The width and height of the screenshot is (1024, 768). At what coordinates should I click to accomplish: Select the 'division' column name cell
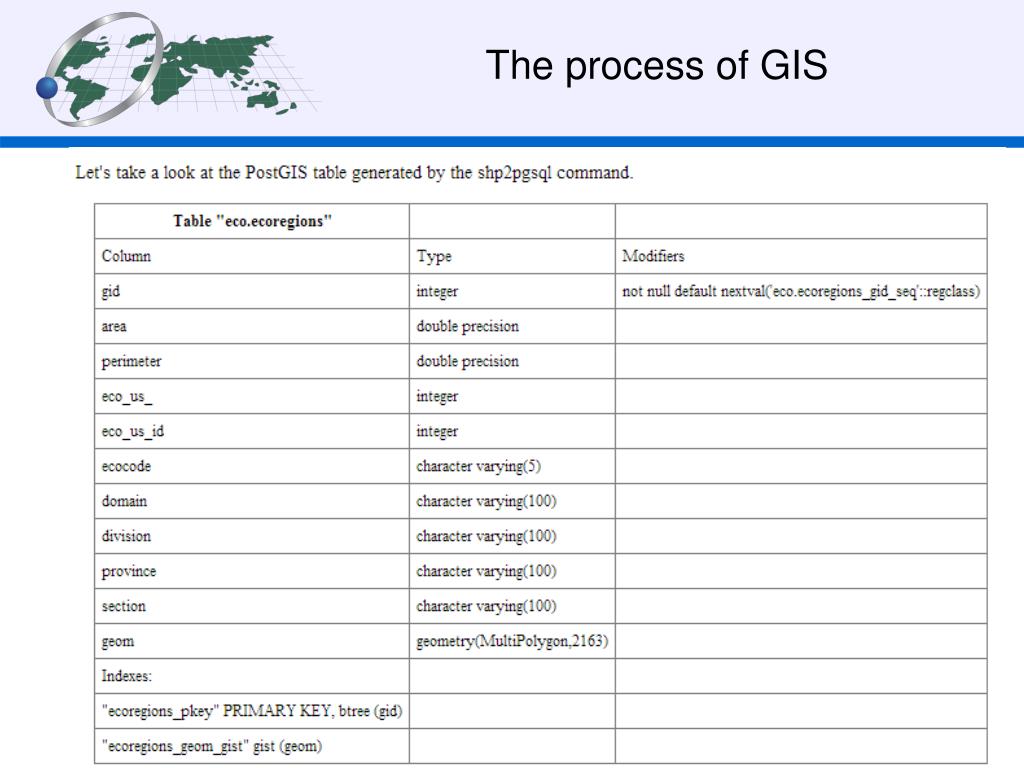pyautogui.click(x=252, y=536)
